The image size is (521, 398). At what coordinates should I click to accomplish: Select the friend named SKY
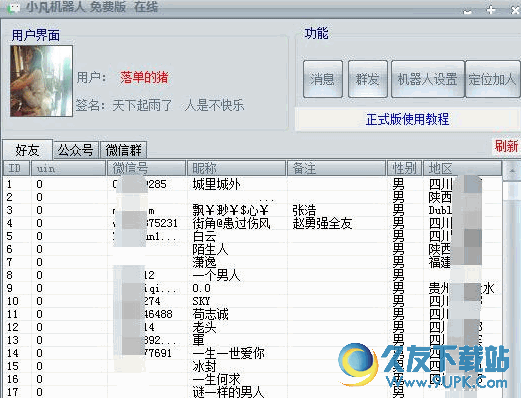point(201,301)
